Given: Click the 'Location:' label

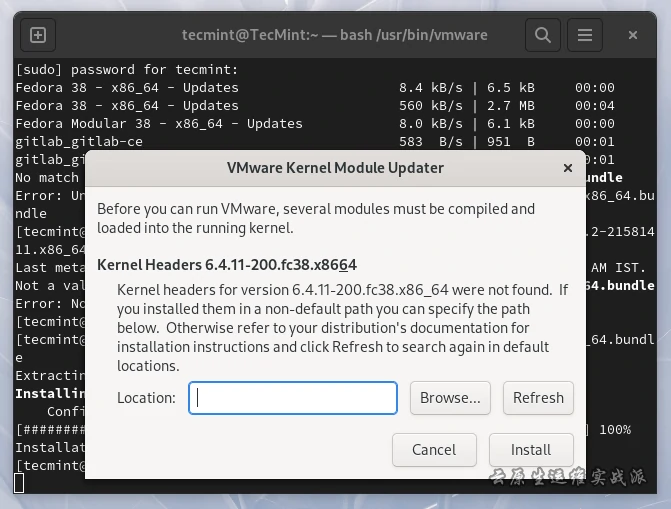Looking at the screenshot, I should [x=146, y=398].
